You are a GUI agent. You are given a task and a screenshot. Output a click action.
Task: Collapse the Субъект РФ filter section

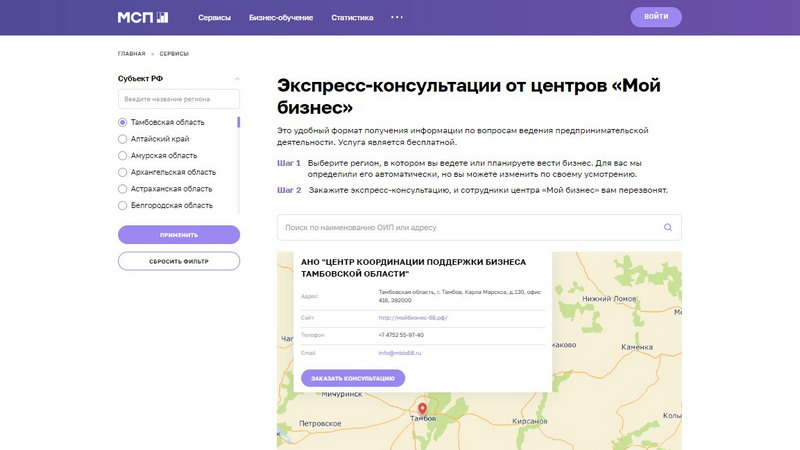[x=237, y=79]
